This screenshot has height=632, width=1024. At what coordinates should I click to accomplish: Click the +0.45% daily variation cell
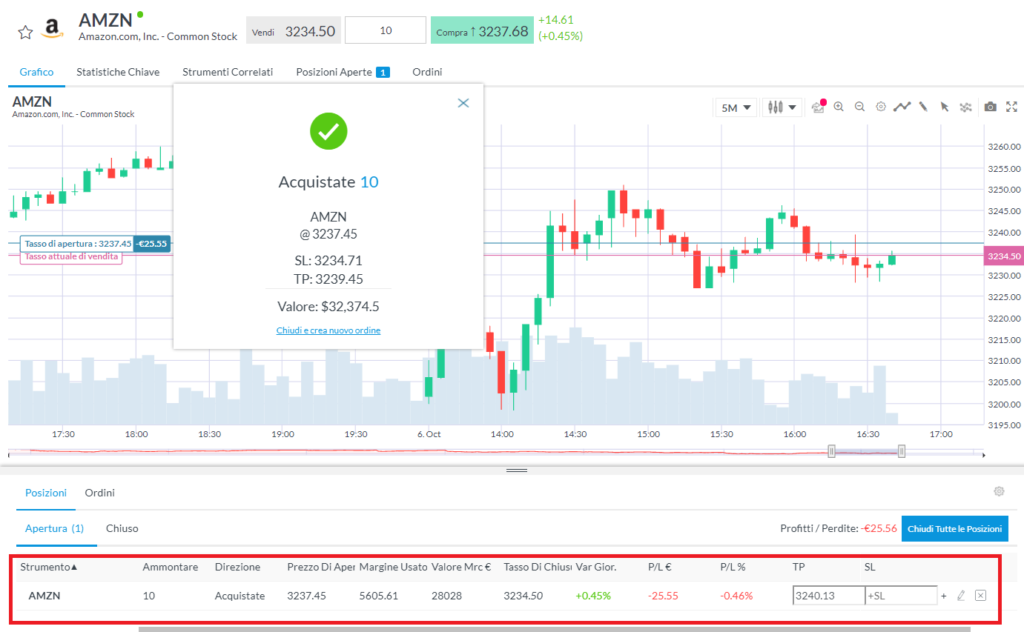(x=593, y=595)
